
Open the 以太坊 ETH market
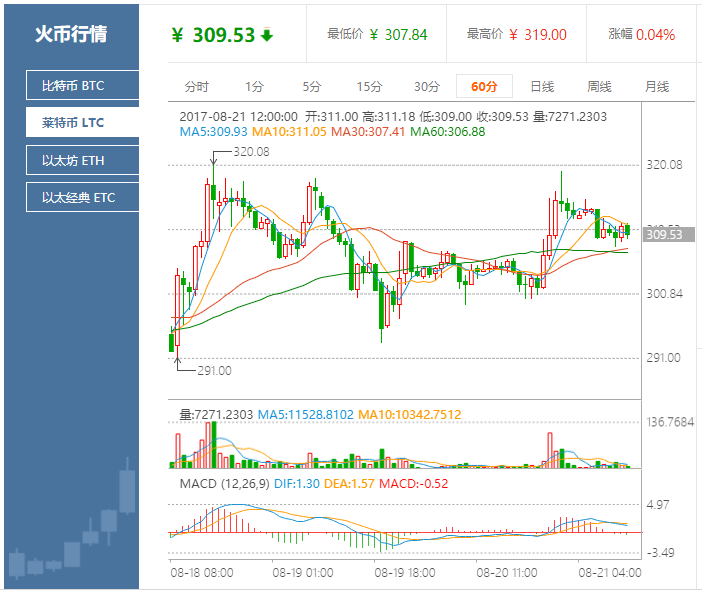click(83, 160)
